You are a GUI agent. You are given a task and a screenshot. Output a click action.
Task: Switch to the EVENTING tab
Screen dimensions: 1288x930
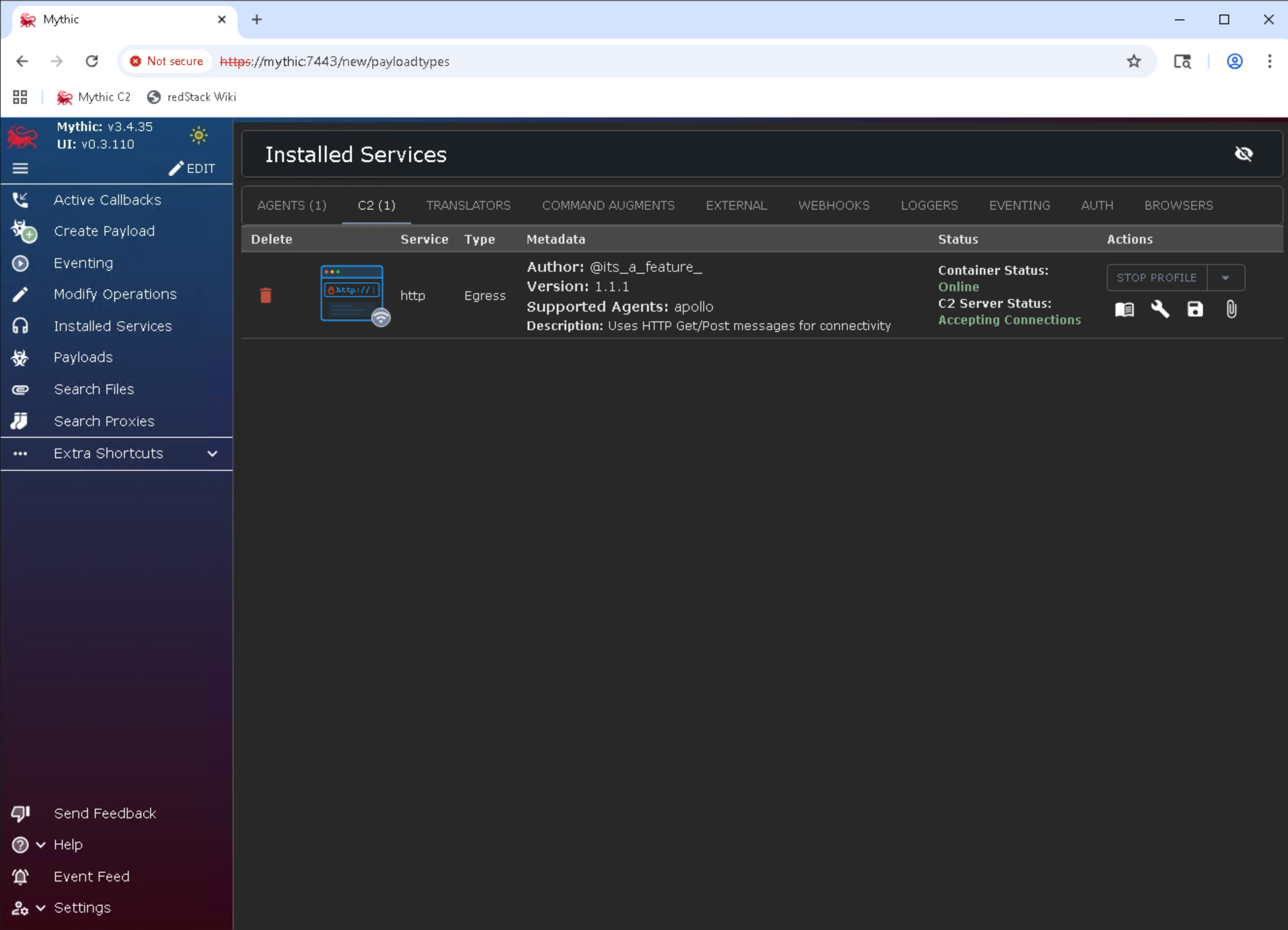(x=1020, y=205)
